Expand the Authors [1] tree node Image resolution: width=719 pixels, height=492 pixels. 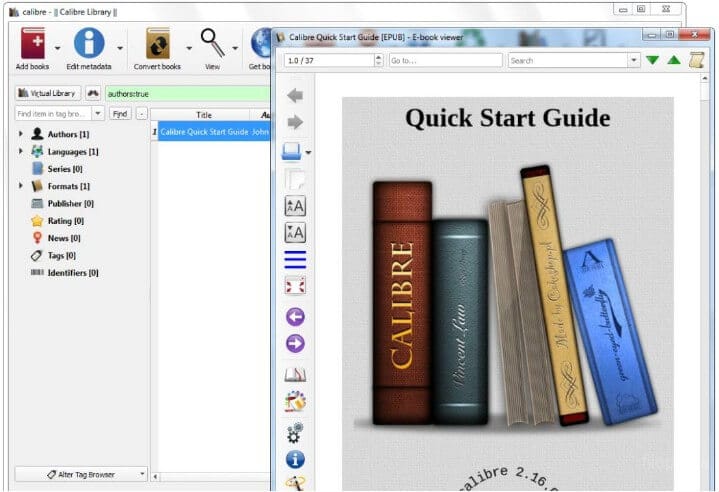(x=21, y=133)
